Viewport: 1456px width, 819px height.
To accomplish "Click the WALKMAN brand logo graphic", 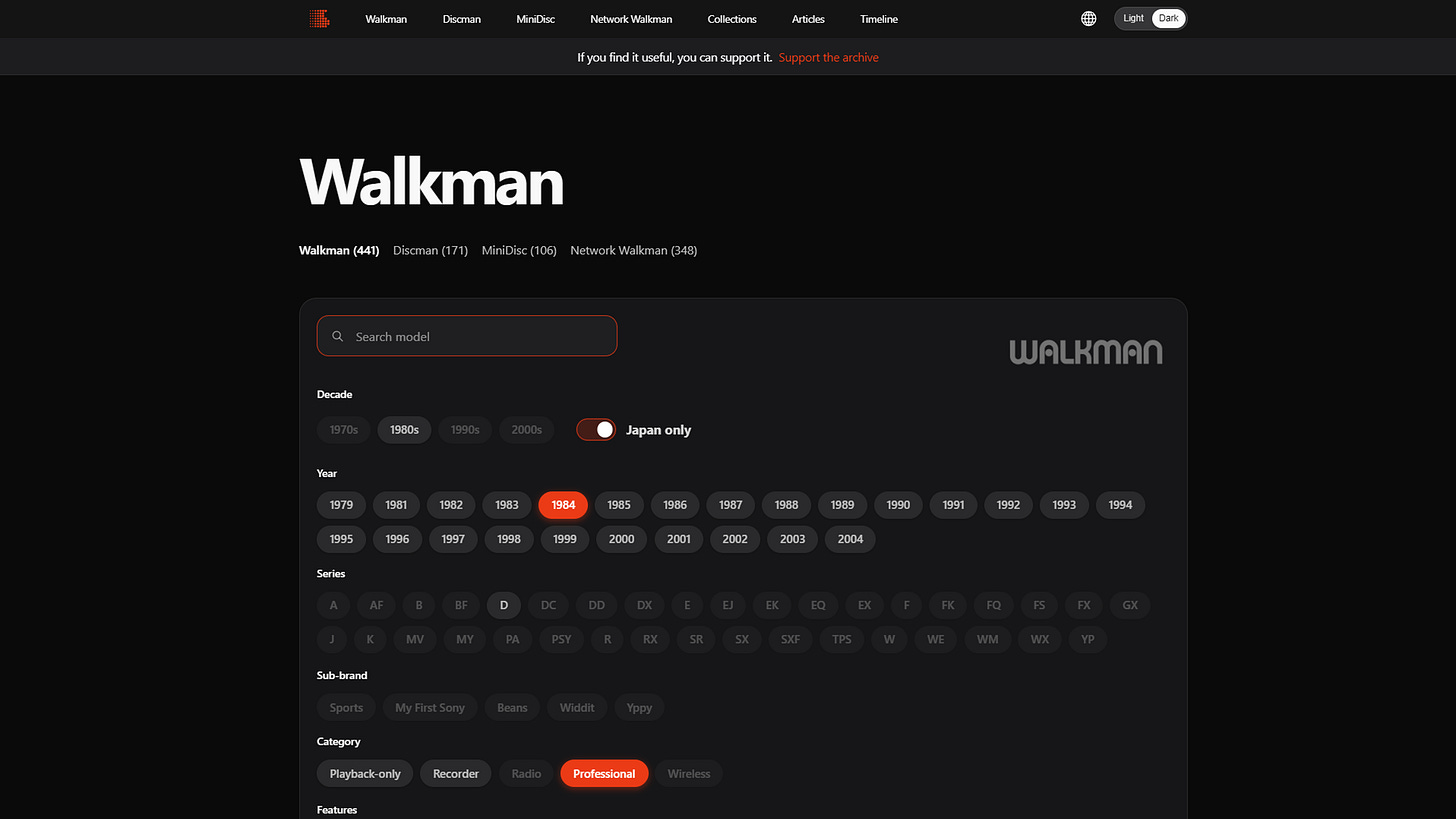I will [1086, 352].
